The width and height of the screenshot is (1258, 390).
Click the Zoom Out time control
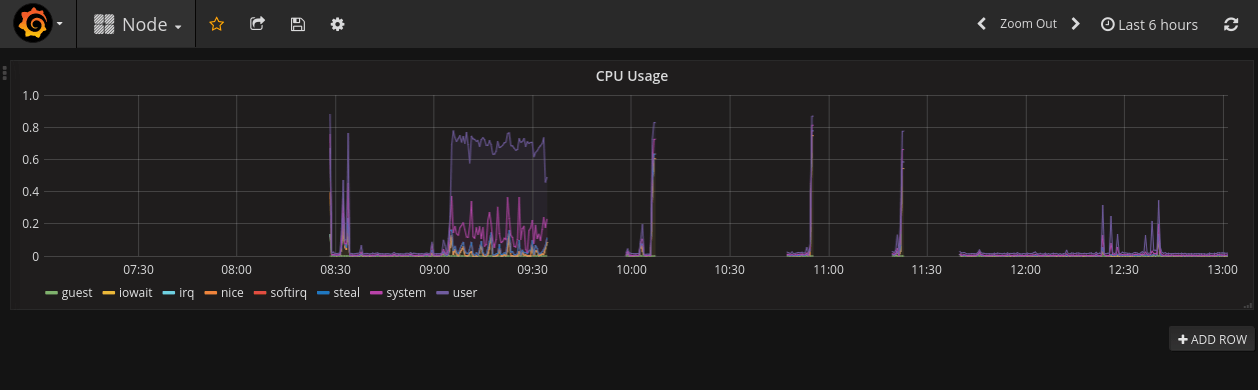pyautogui.click(x=1028, y=24)
